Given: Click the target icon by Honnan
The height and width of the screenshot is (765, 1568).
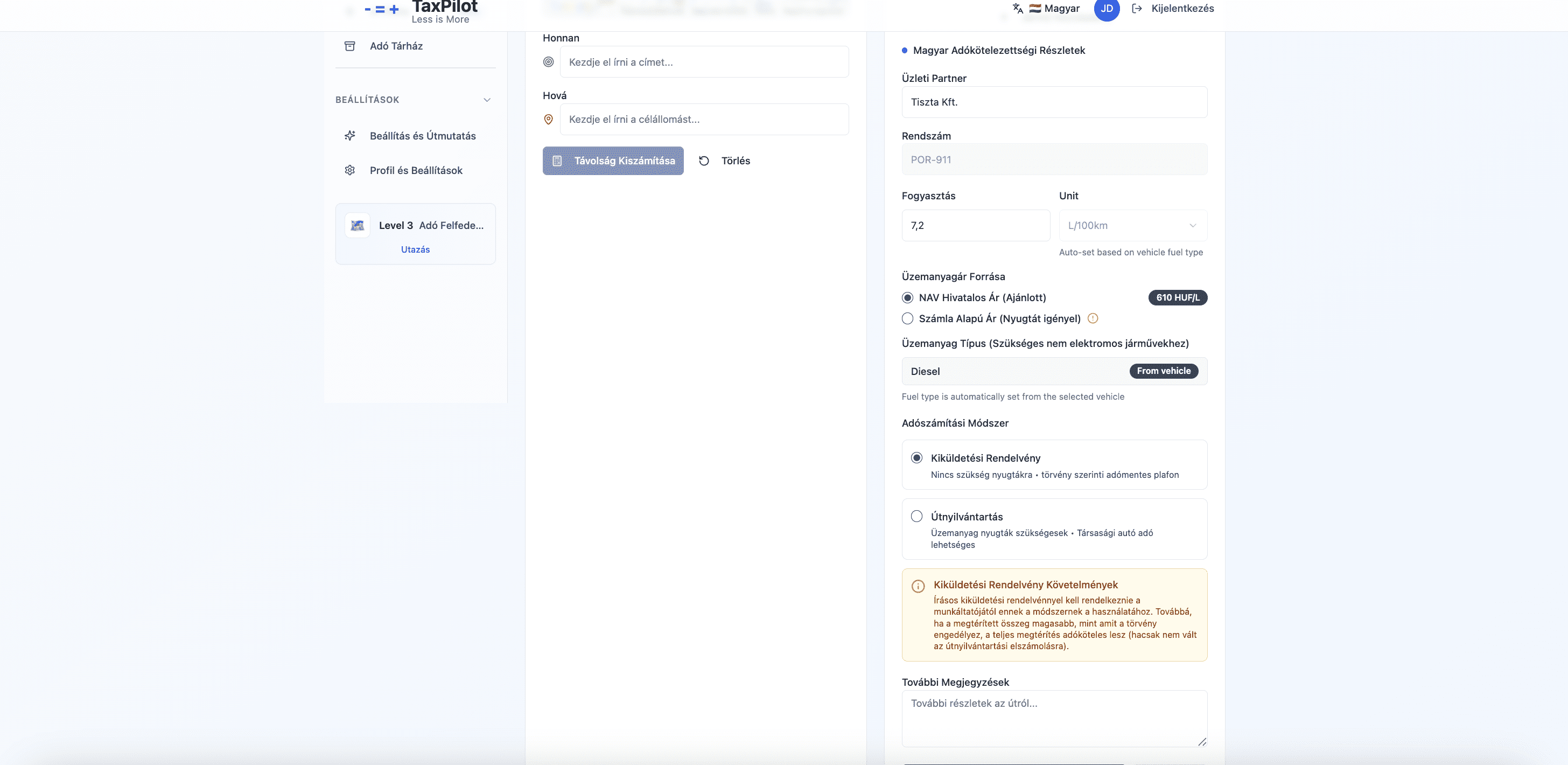Looking at the screenshot, I should tap(549, 62).
